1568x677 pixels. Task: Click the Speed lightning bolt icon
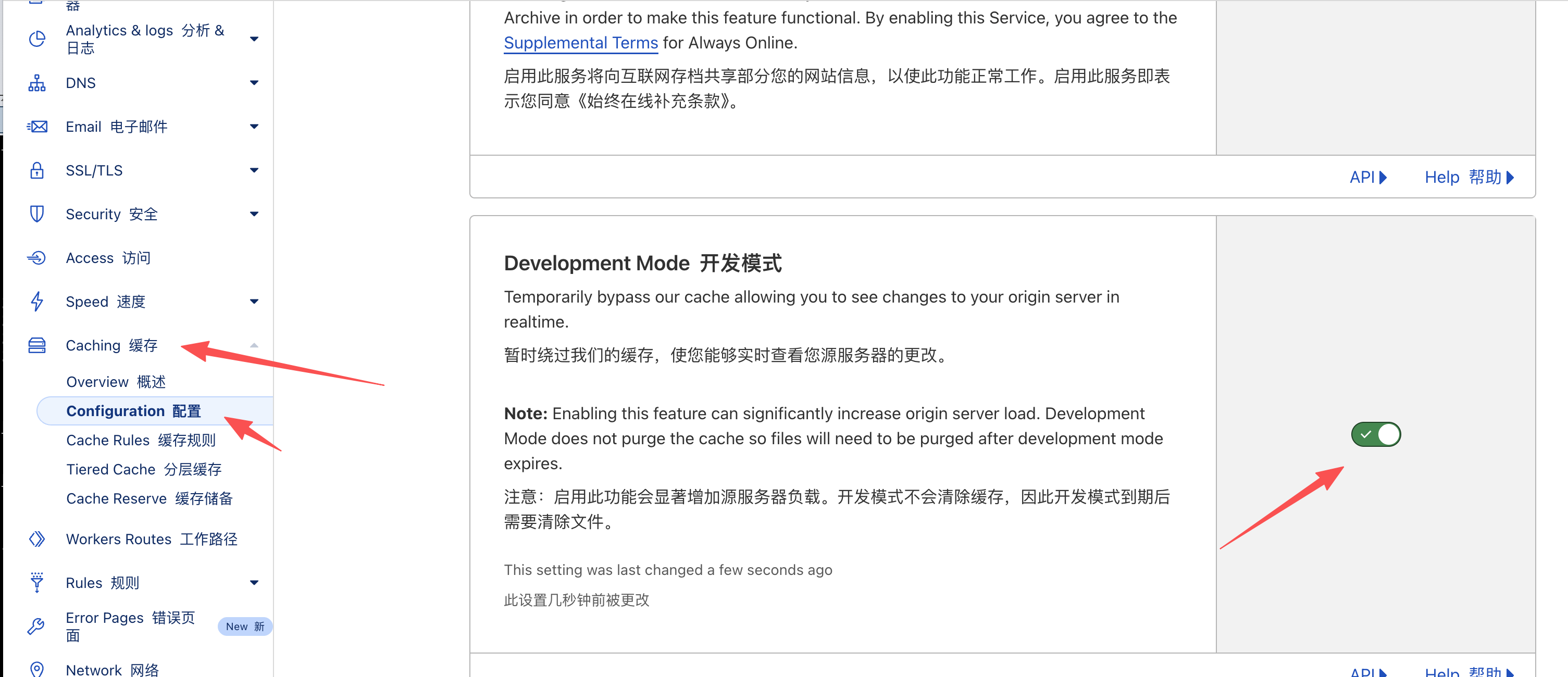[37, 302]
